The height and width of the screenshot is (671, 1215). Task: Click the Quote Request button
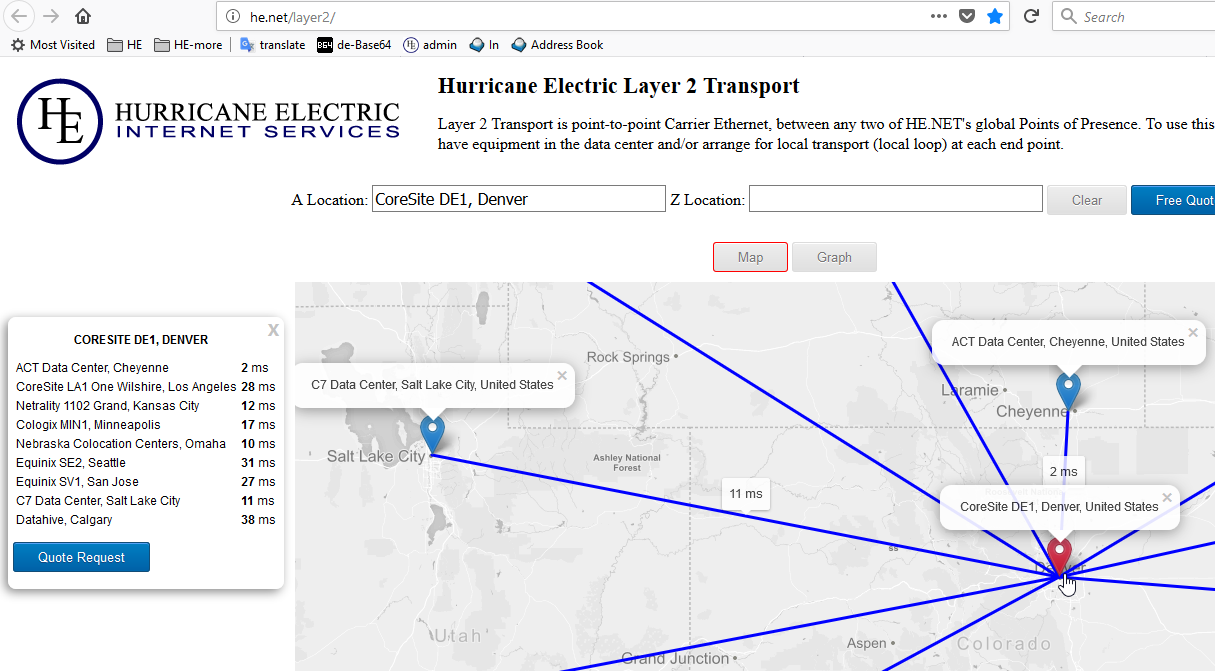pos(81,557)
